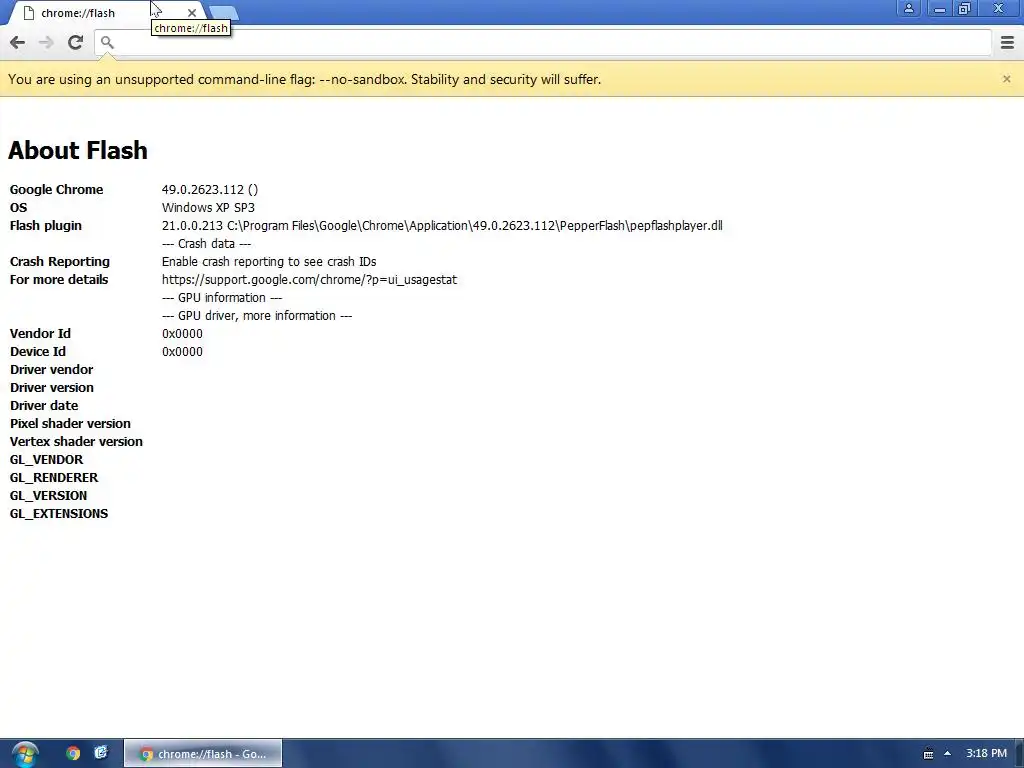Click the Driver vendor label
This screenshot has width=1024, height=768.
pyautogui.click(x=52, y=370)
